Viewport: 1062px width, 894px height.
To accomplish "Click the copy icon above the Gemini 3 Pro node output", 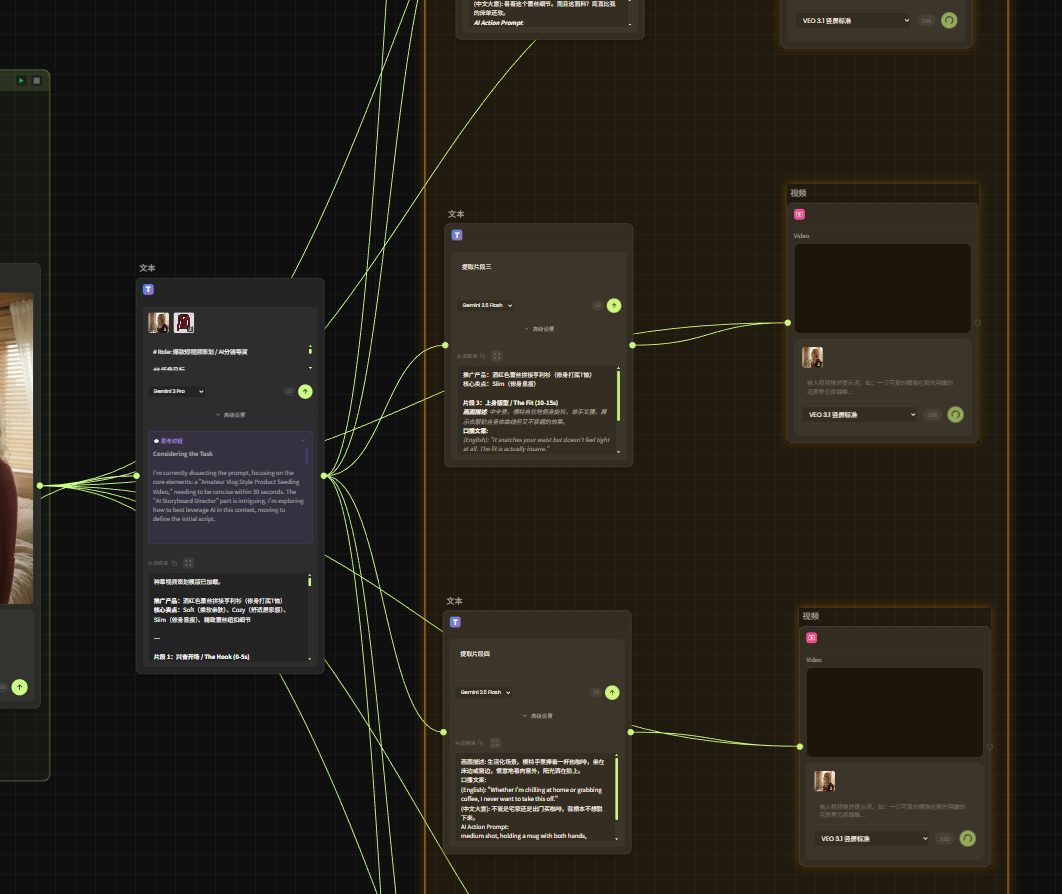I will click(176, 563).
